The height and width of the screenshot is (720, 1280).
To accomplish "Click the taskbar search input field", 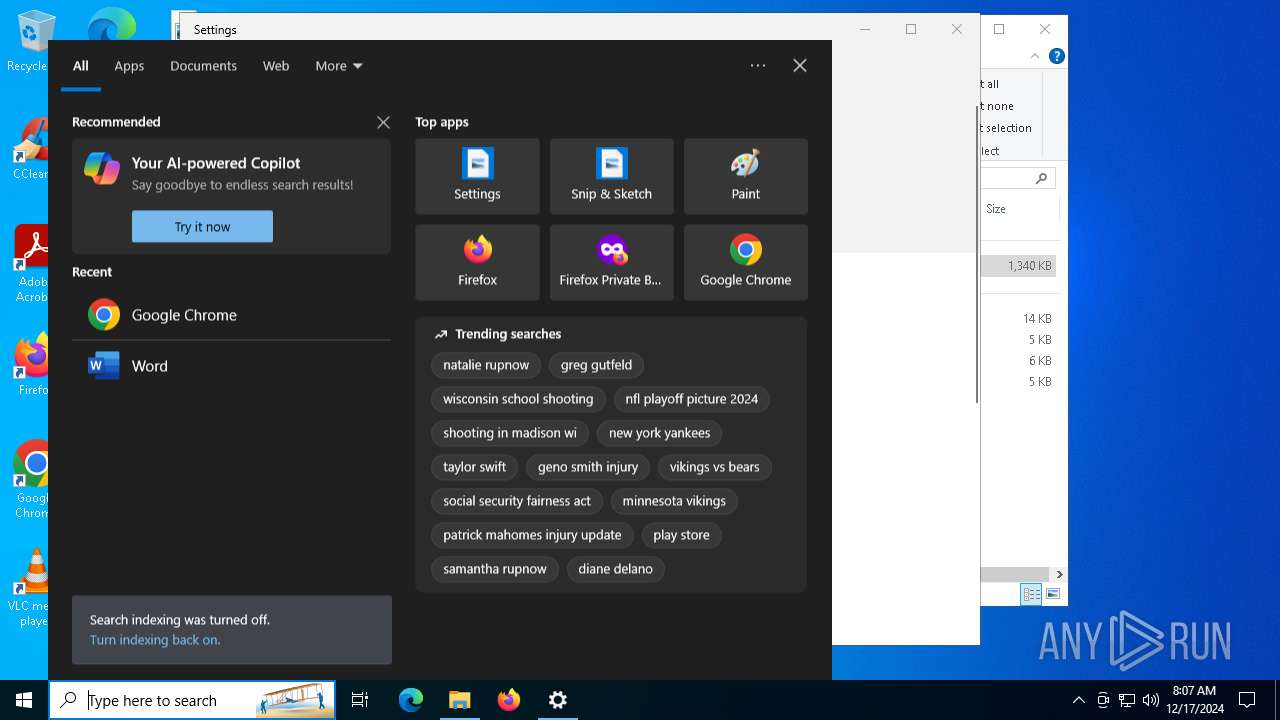I will coord(194,700).
